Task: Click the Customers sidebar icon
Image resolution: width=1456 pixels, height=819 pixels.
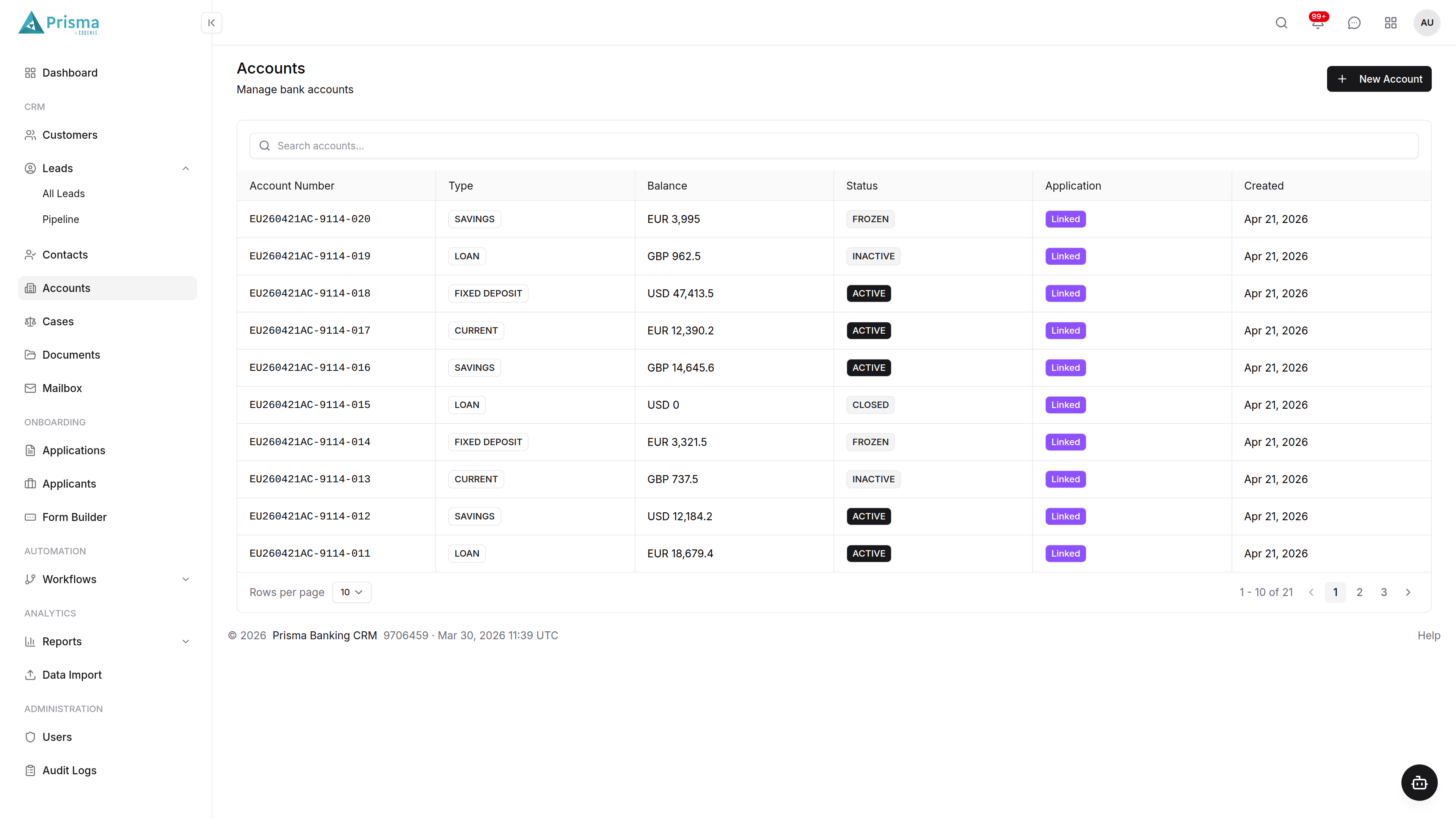Action: [30, 135]
